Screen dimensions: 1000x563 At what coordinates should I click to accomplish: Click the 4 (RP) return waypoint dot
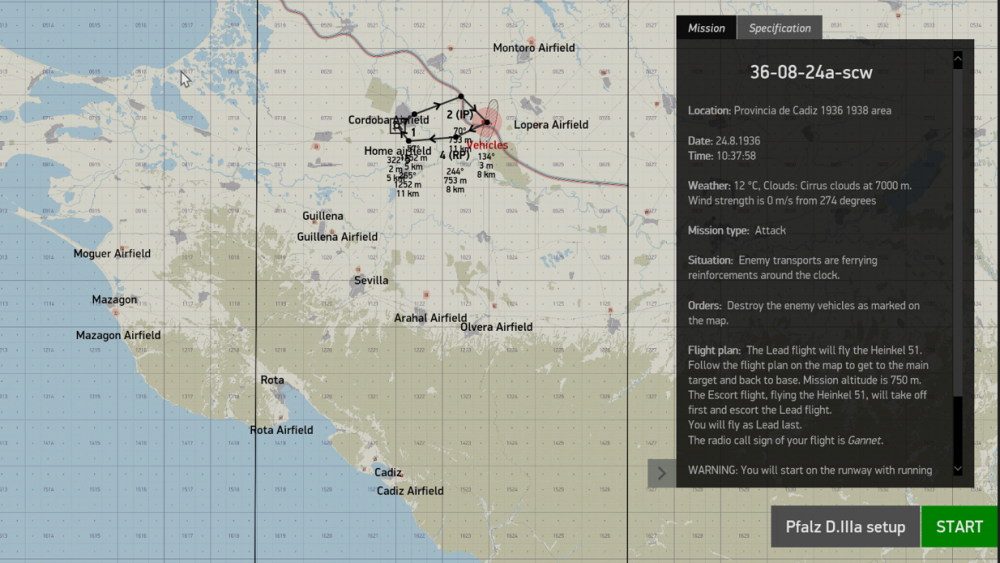click(x=456, y=137)
